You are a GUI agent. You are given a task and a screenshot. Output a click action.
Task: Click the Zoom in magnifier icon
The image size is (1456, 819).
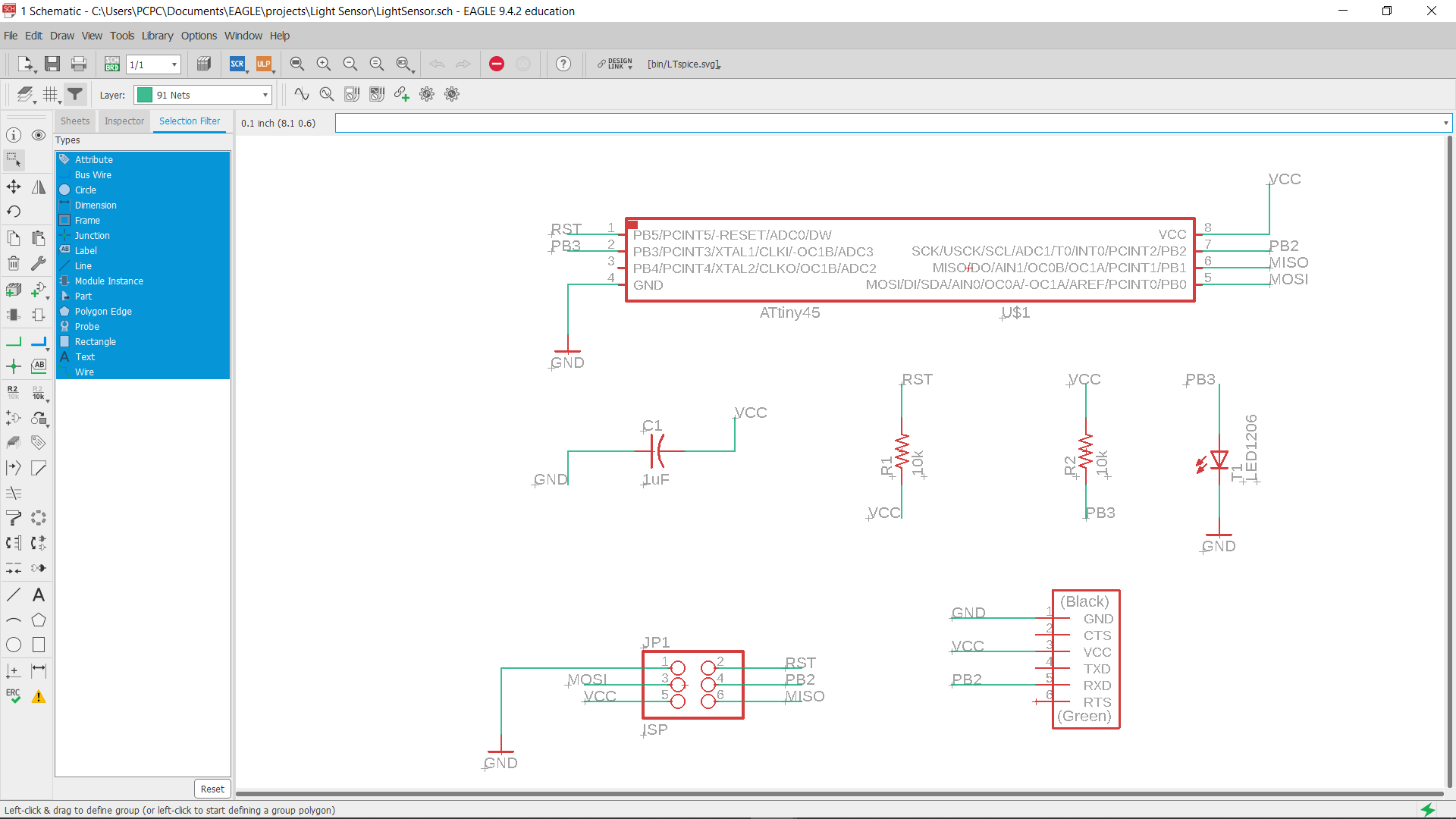pos(324,64)
